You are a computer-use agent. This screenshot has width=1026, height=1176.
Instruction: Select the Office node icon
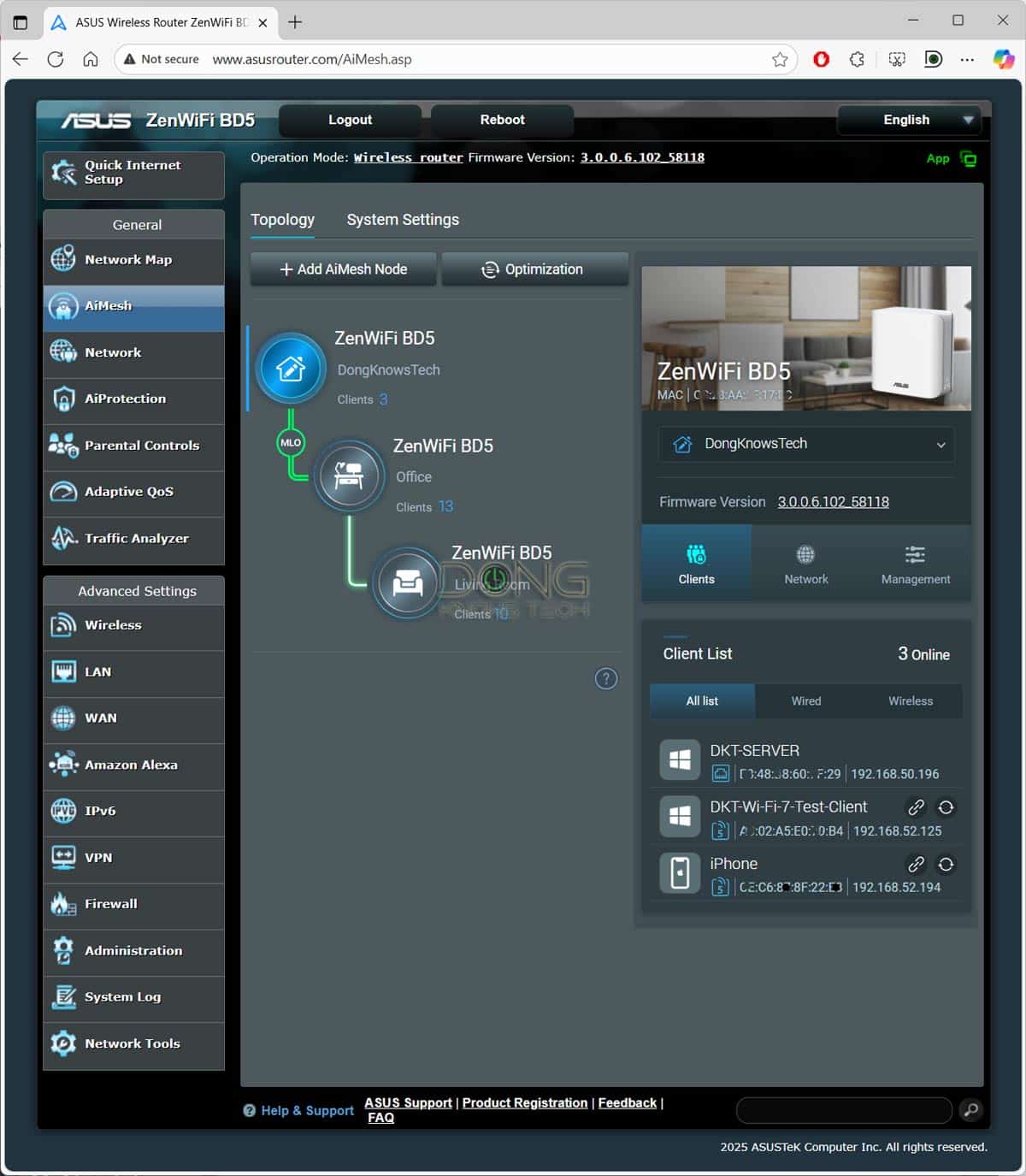coord(349,476)
